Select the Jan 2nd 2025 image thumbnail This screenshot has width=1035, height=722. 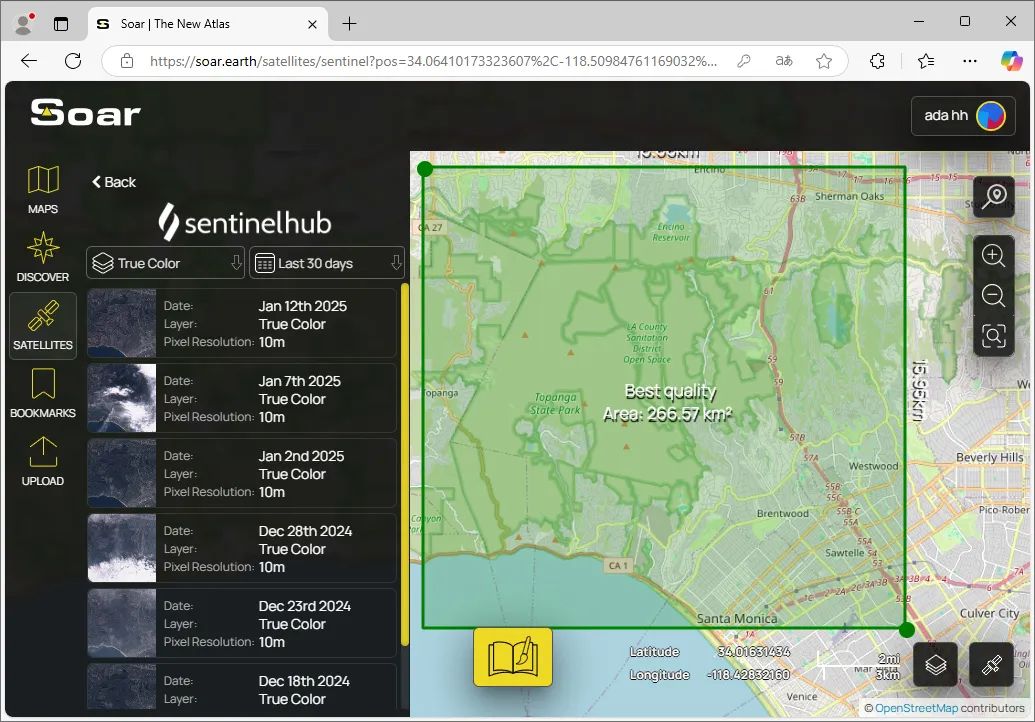pos(122,473)
